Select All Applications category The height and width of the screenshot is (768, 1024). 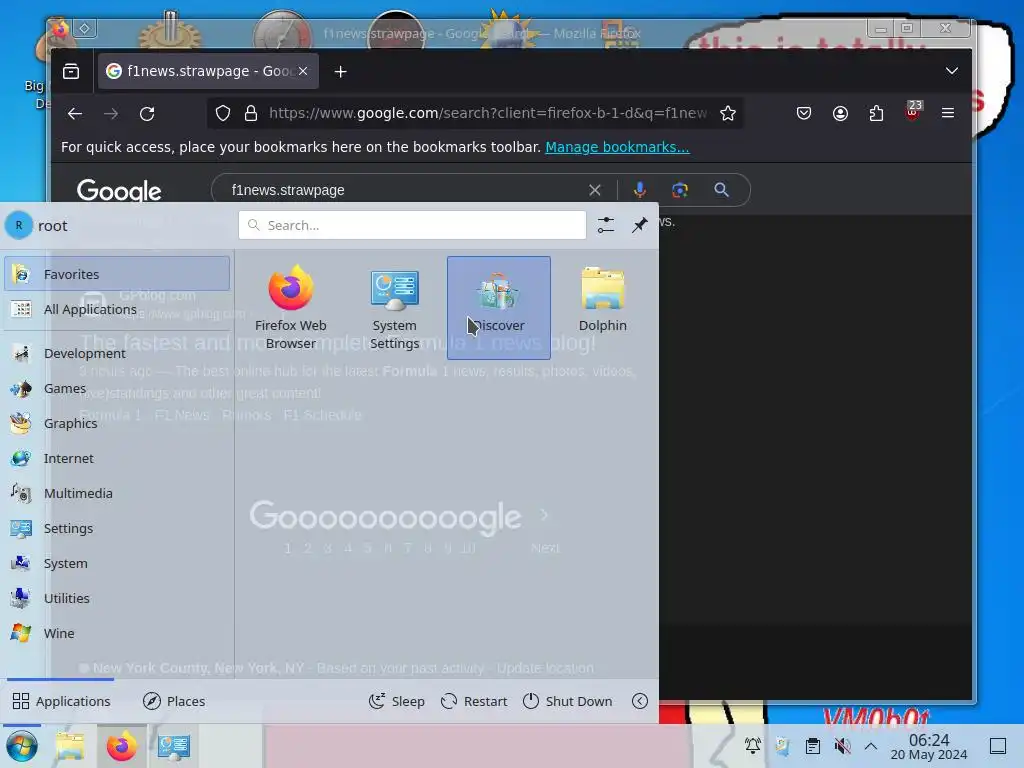[118, 309]
